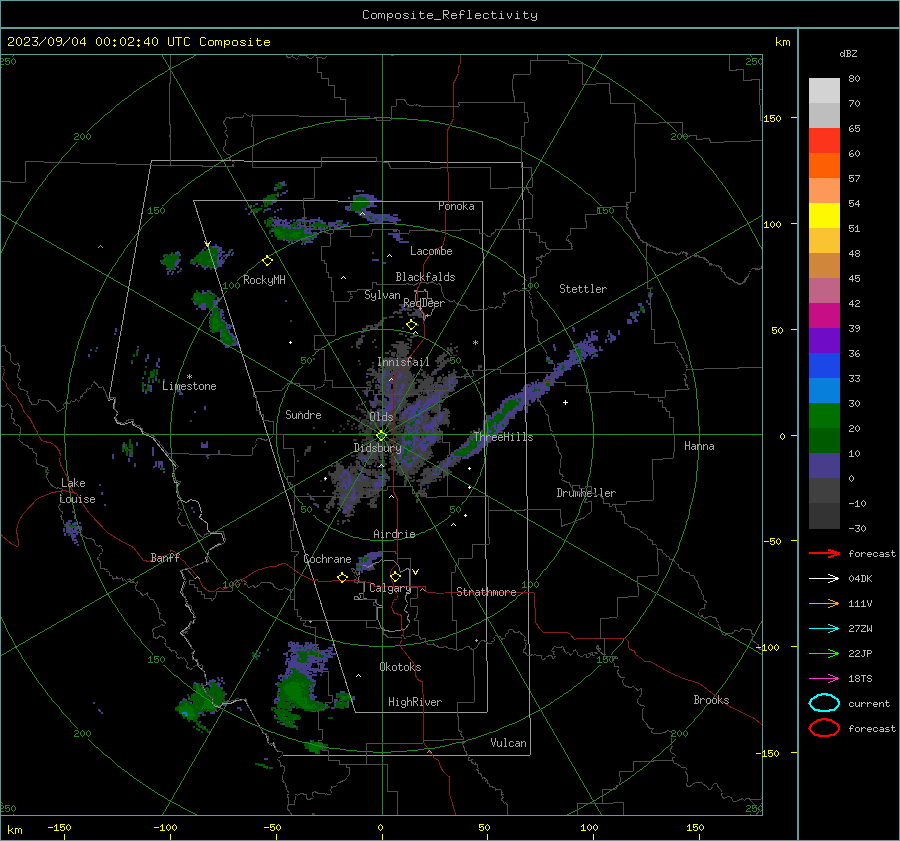This screenshot has height=841, width=900.
Task: Click the red forecast ellipse legend icon
Action: click(824, 728)
